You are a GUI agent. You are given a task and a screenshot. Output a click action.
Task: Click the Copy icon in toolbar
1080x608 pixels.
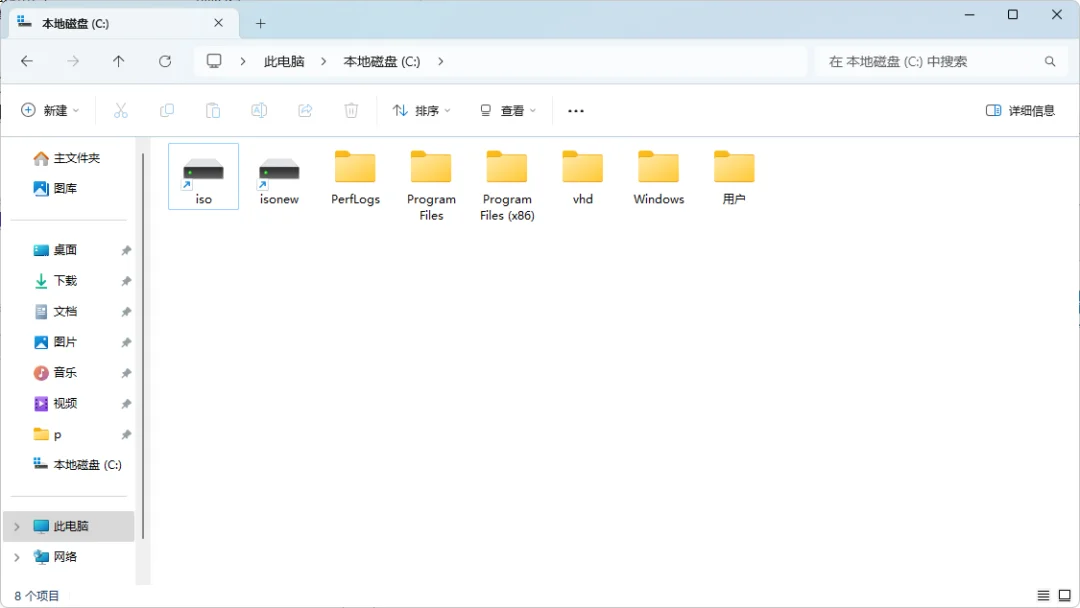click(x=167, y=110)
